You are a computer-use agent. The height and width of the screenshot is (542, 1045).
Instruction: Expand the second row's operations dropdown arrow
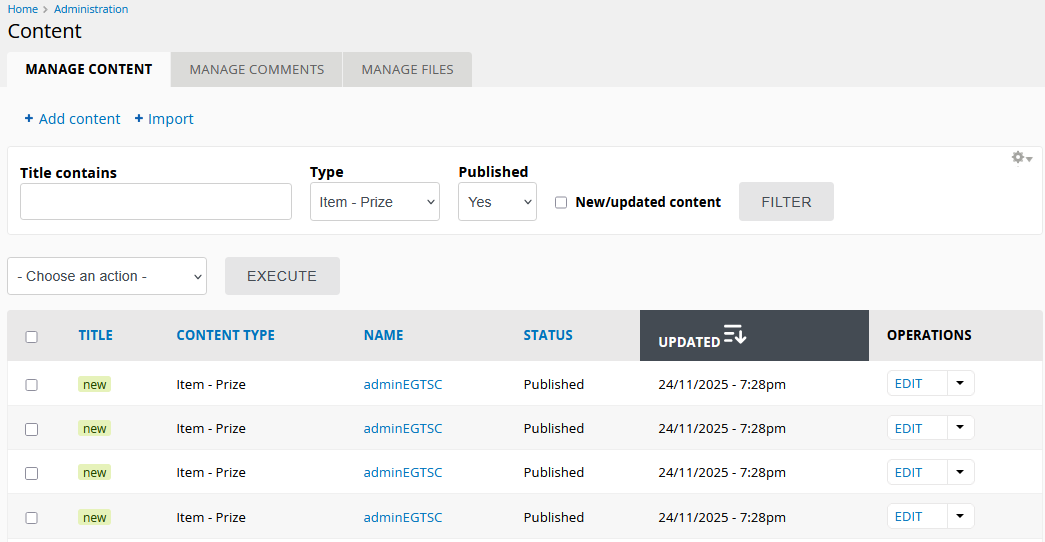960,428
